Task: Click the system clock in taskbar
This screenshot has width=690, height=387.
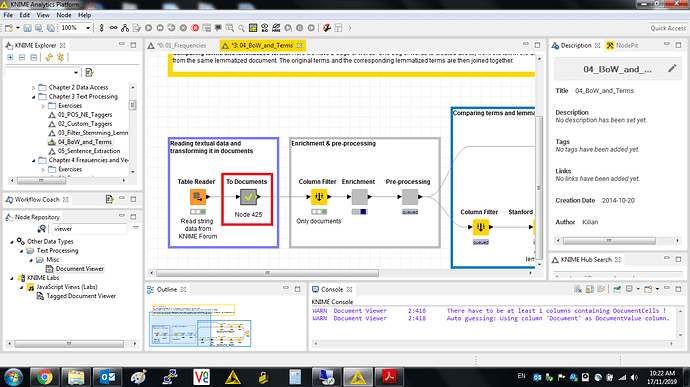Action: tap(662, 377)
